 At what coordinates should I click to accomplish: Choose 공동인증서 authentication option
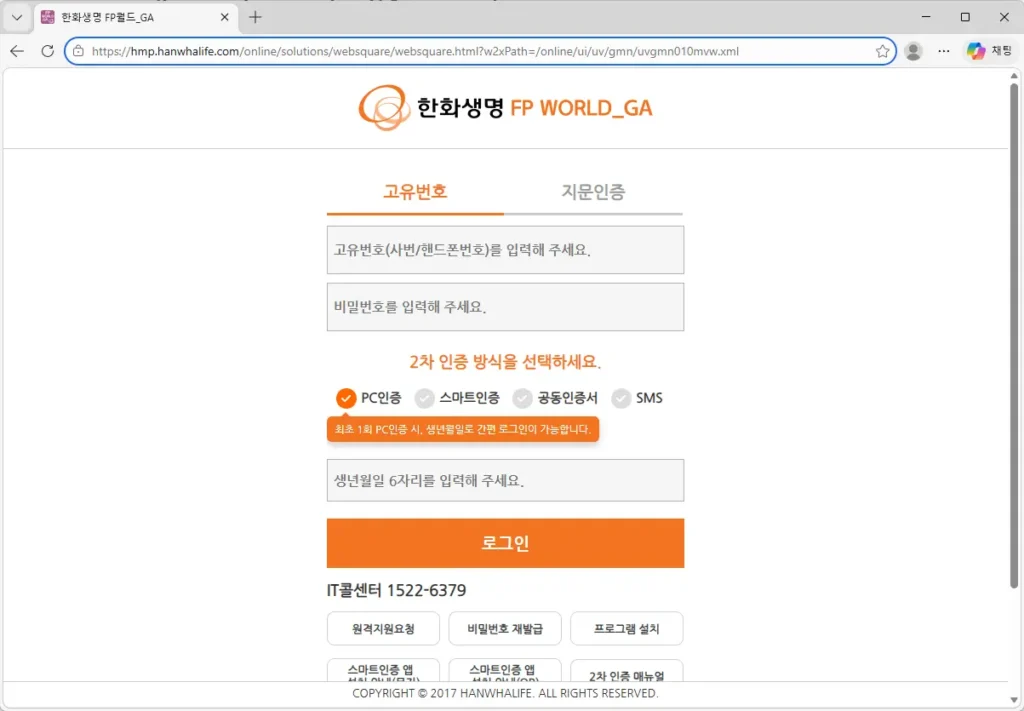tap(523, 398)
